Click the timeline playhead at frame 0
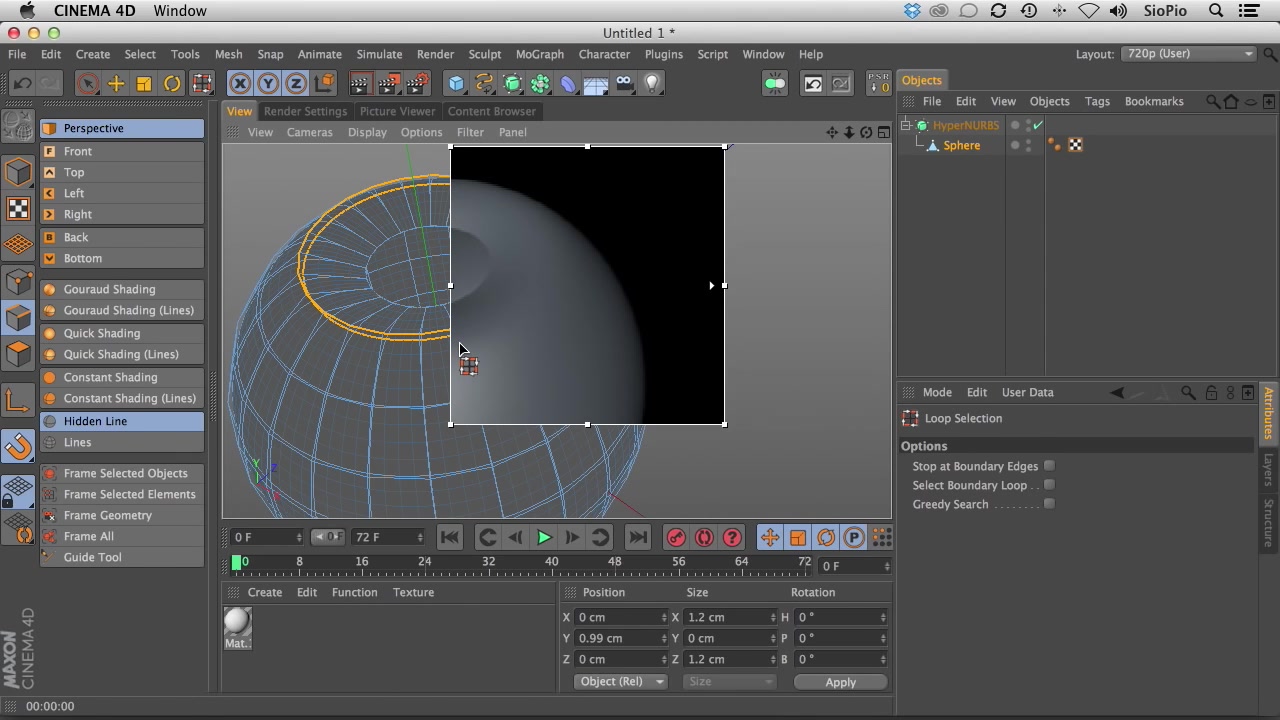Viewport: 1280px width, 720px height. (x=237, y=563)
